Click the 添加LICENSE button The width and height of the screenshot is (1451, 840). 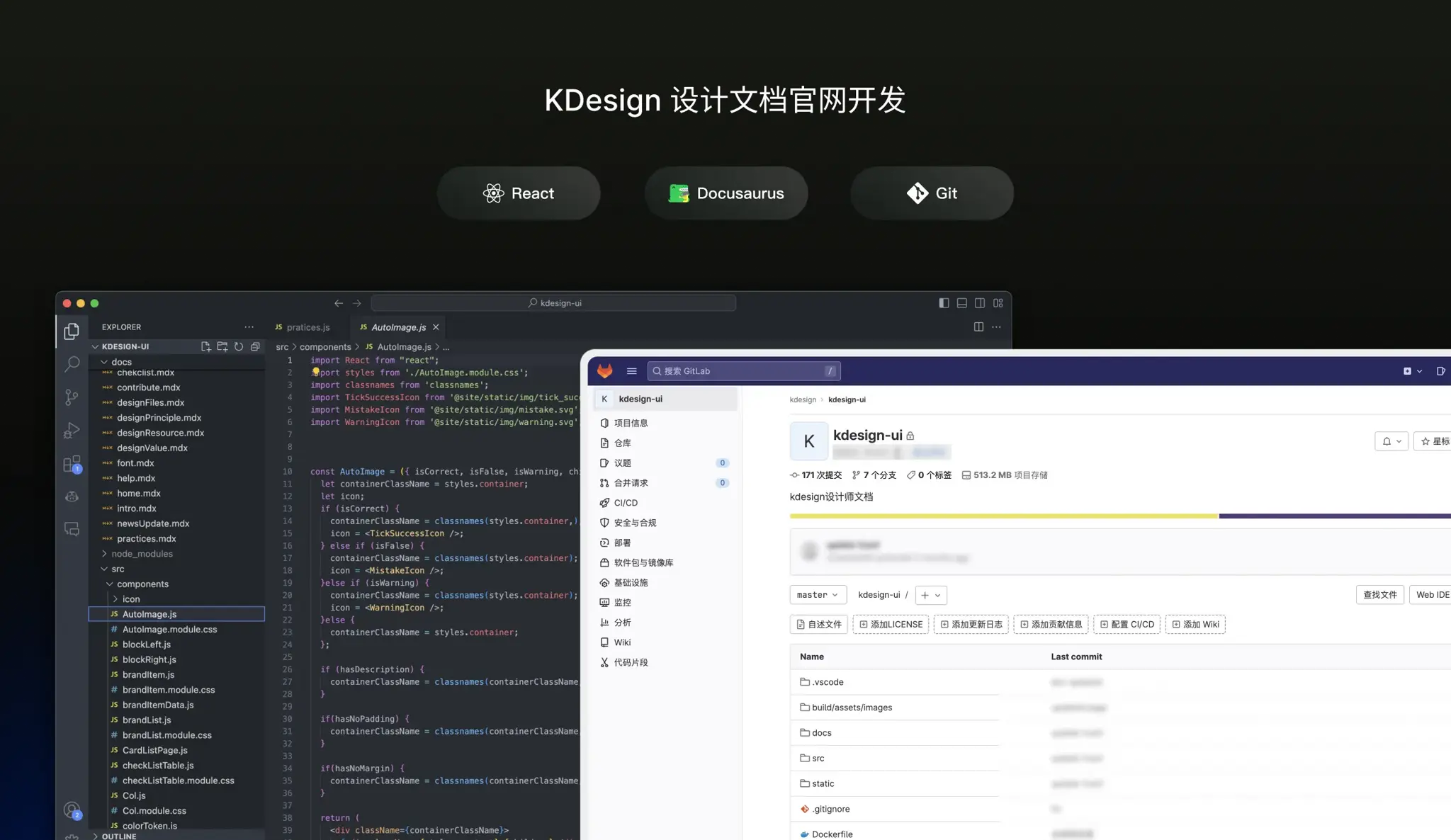tap(891, 624)
